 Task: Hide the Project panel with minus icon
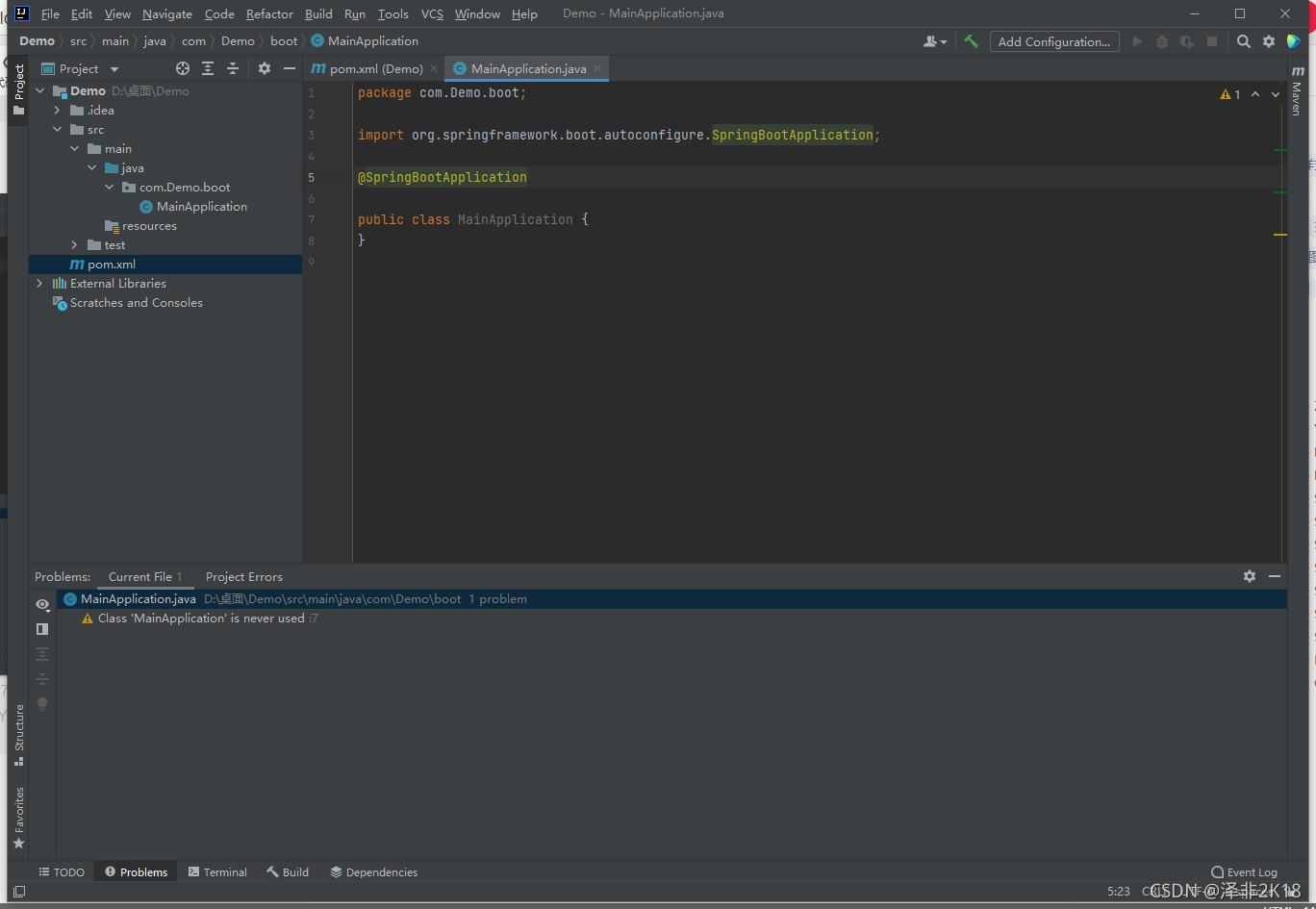290,68
